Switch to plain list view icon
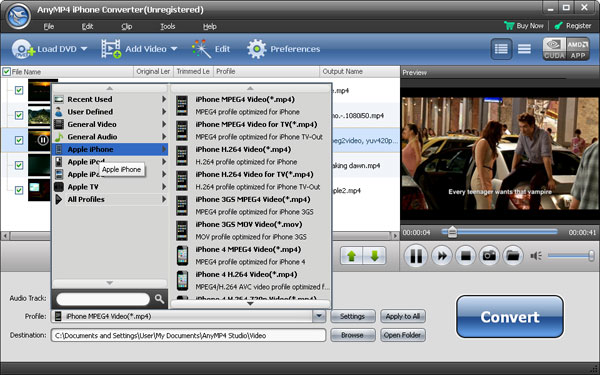 click(524, 49)
